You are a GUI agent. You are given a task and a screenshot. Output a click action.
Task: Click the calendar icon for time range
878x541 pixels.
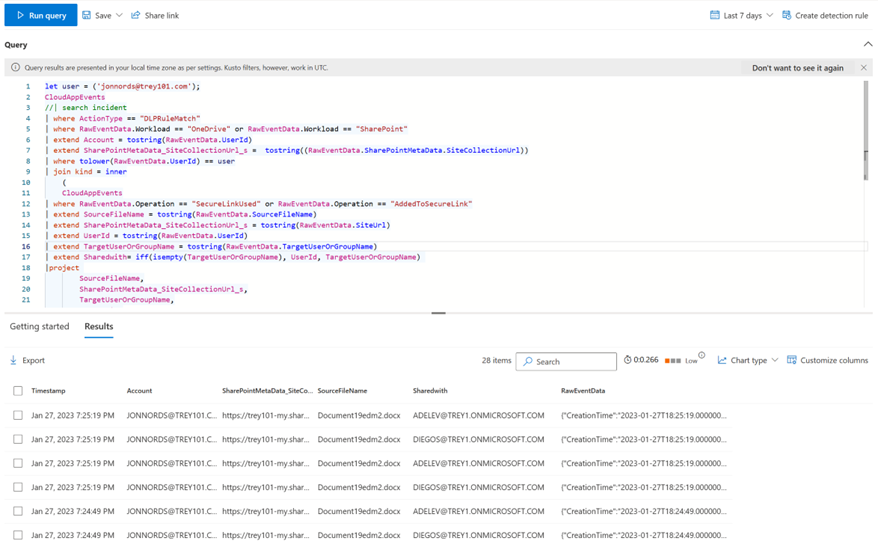pos(715,16)
